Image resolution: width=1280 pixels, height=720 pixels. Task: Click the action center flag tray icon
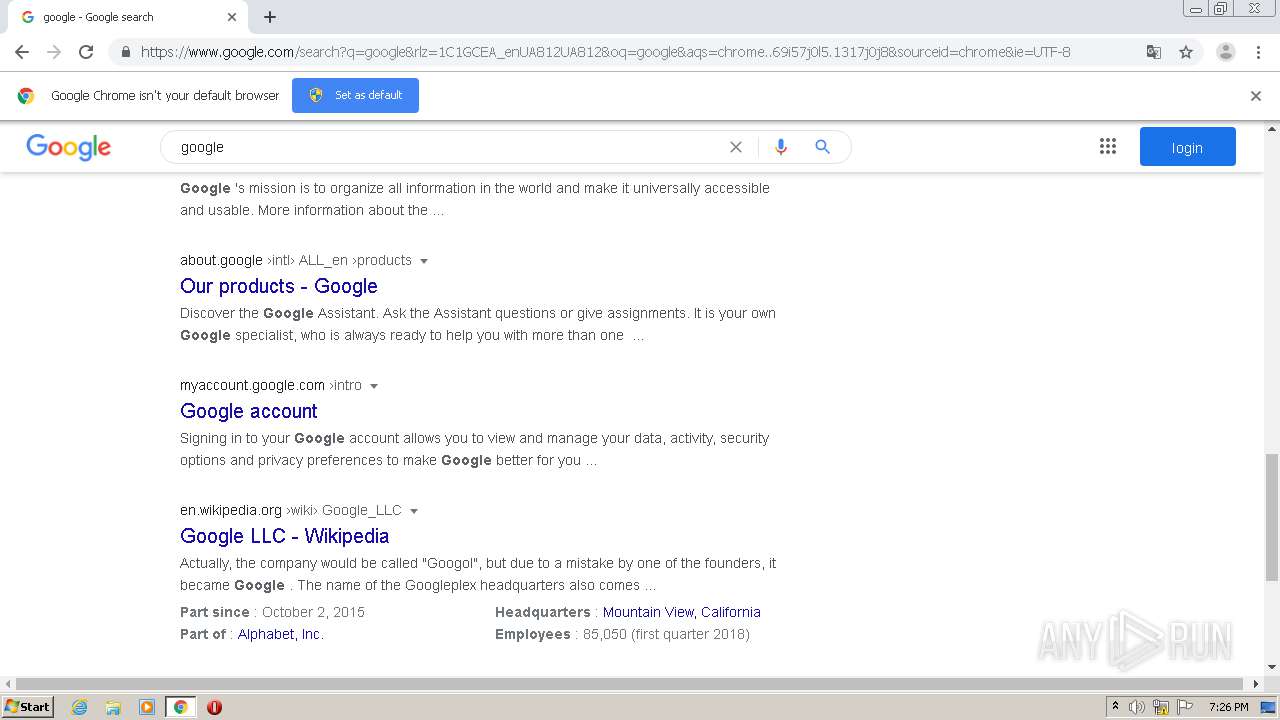coord(1184,707)
